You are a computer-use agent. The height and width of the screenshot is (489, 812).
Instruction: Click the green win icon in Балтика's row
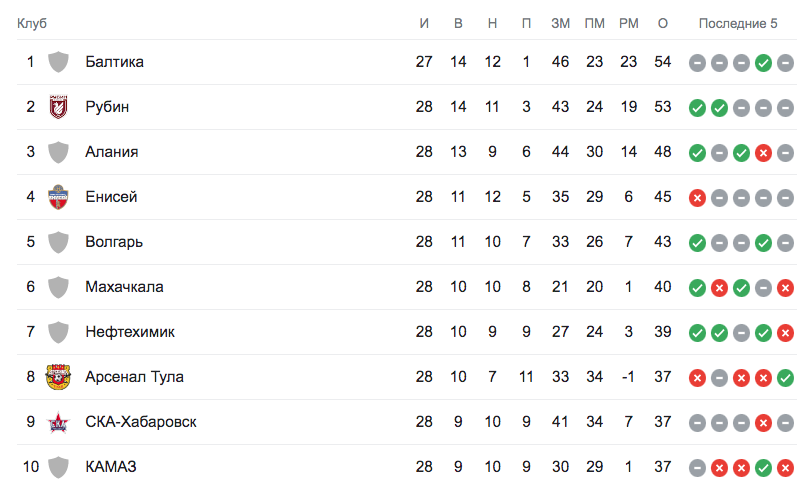[x=763, y=62]
